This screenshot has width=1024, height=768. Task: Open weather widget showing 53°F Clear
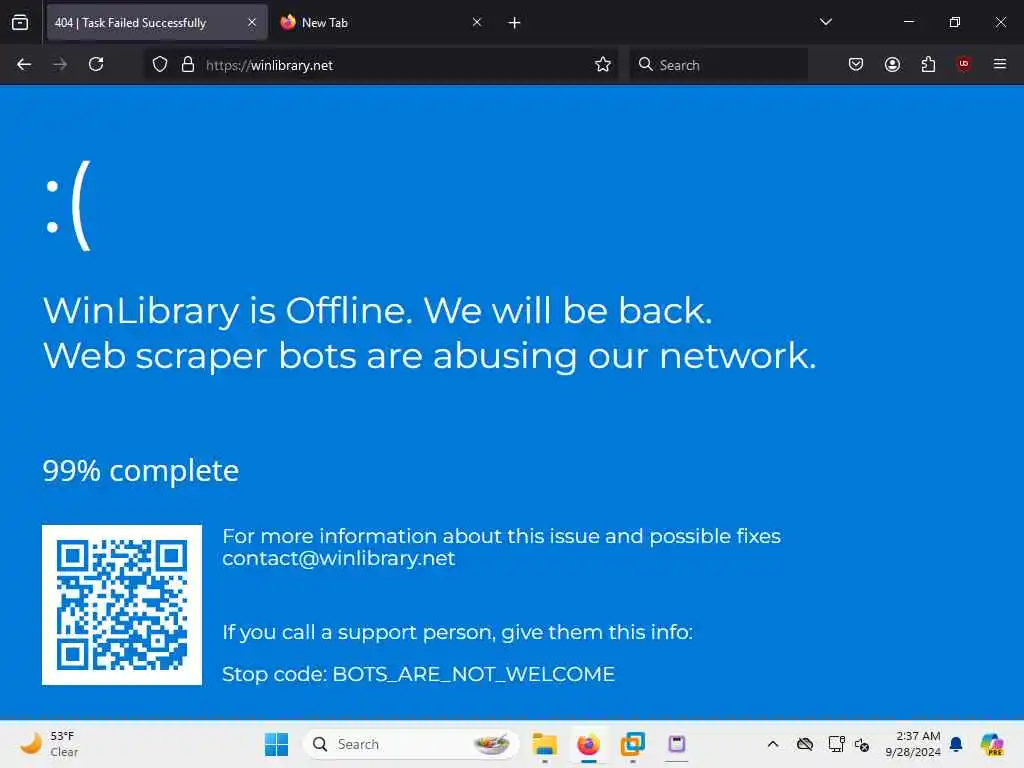point(49,744)
